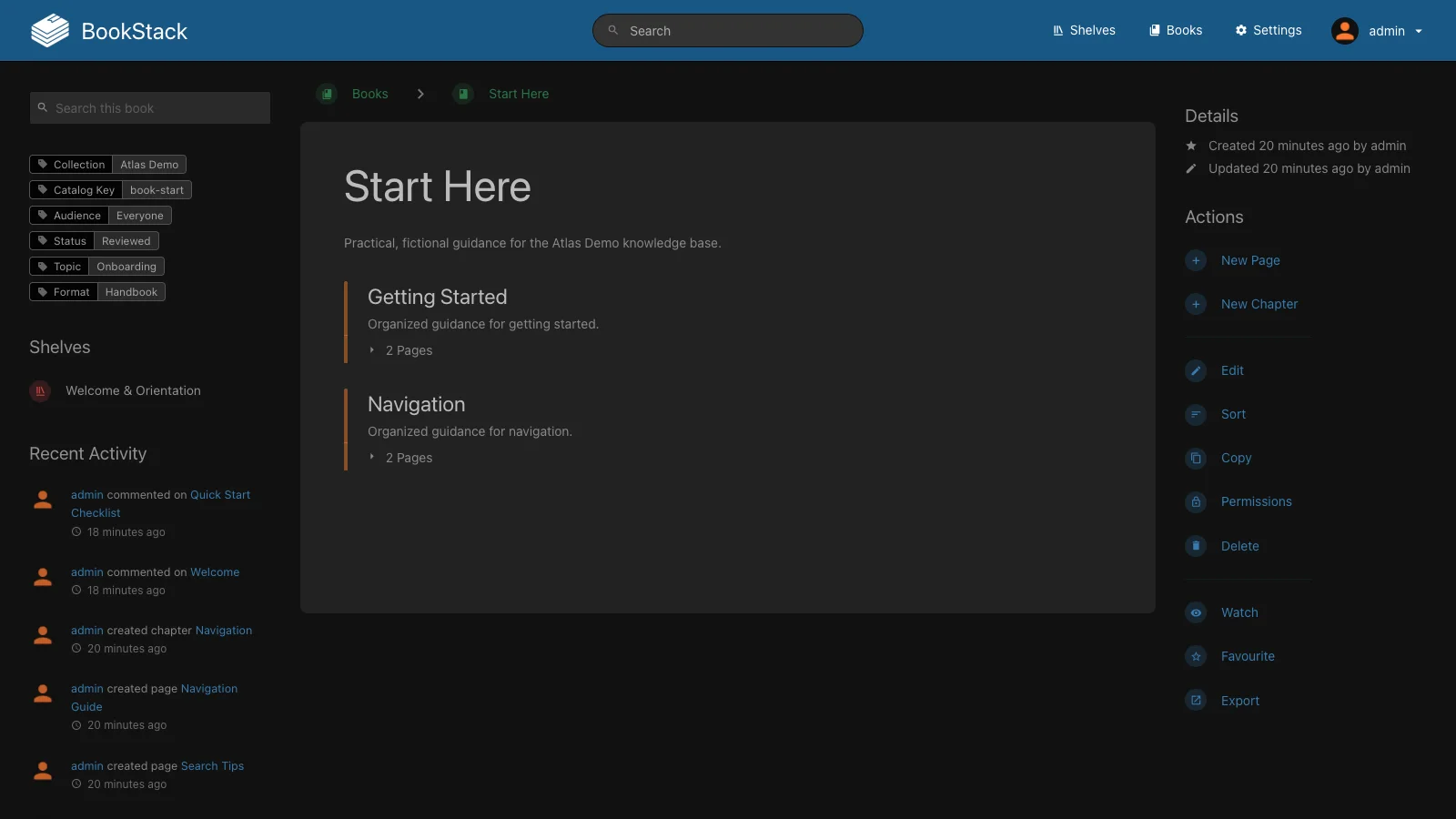Click the book-start tag value
This screenshot has height=819, width=1456.
pyautogui.click(x=157, y=190)
